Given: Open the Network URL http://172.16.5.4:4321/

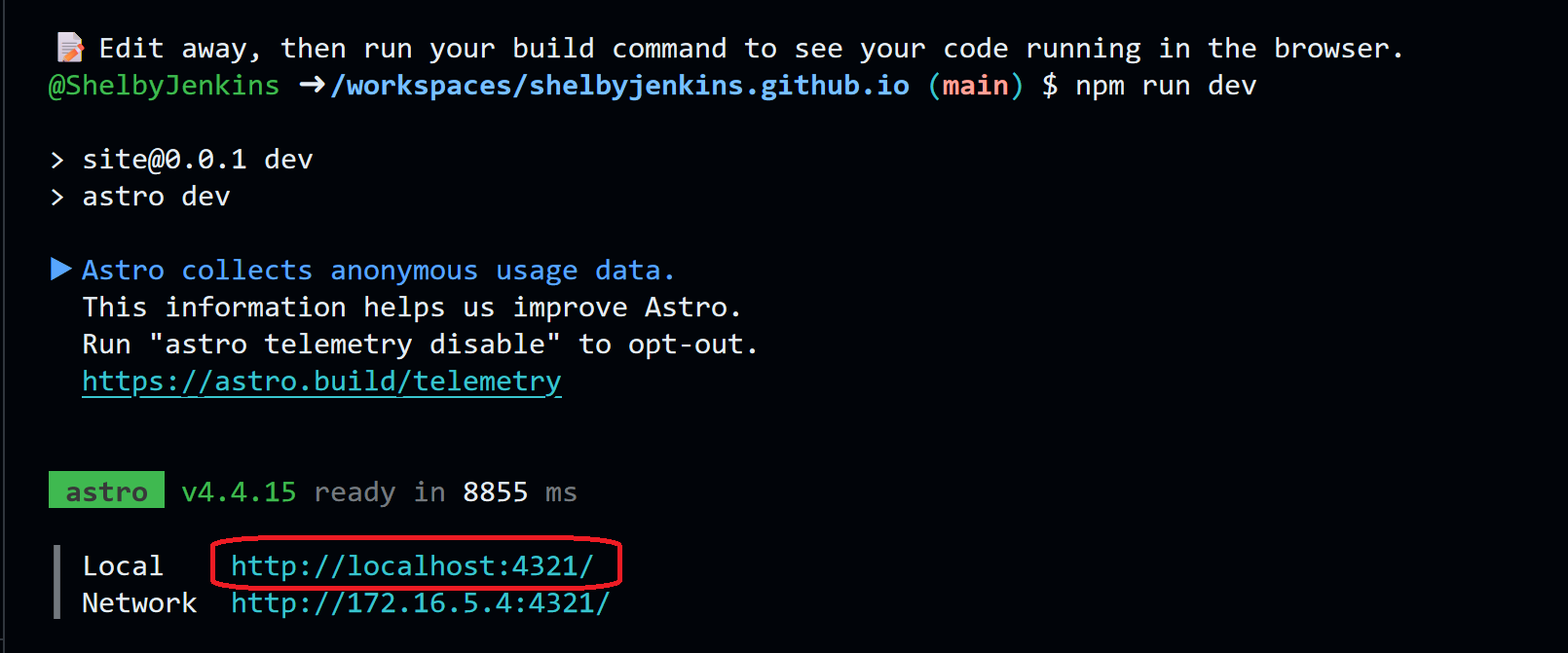Looking at the screenshot, I should pos(420,603).
